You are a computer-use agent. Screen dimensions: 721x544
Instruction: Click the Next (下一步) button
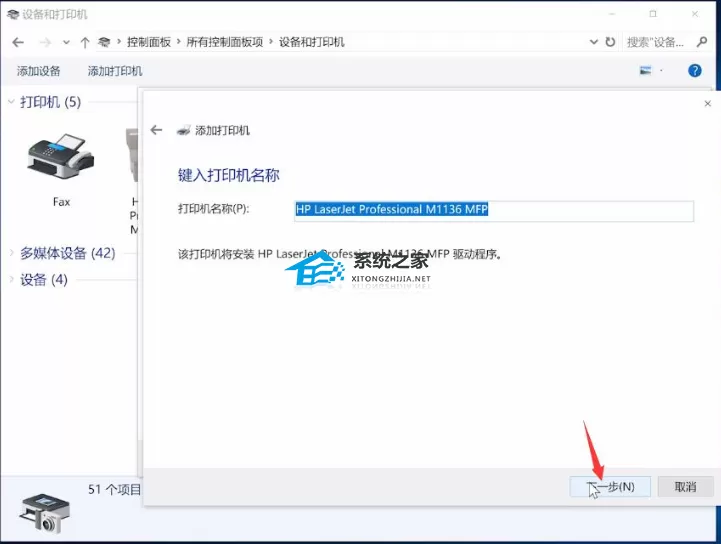pyautogui.click(x=610, y=487)
